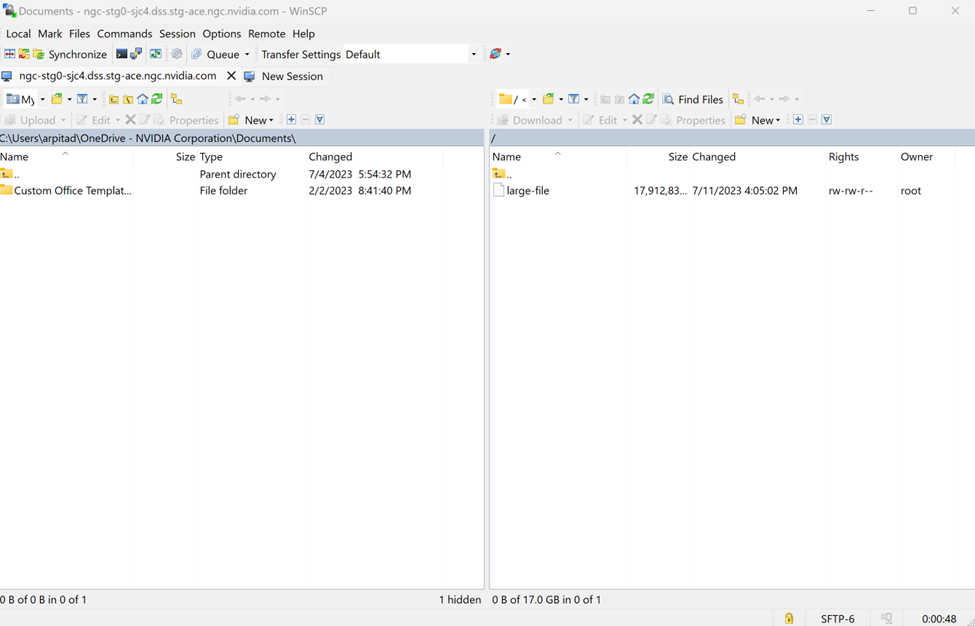Refresh the remote panel
This screenshot has height=626, width=975.
[649, 99]
